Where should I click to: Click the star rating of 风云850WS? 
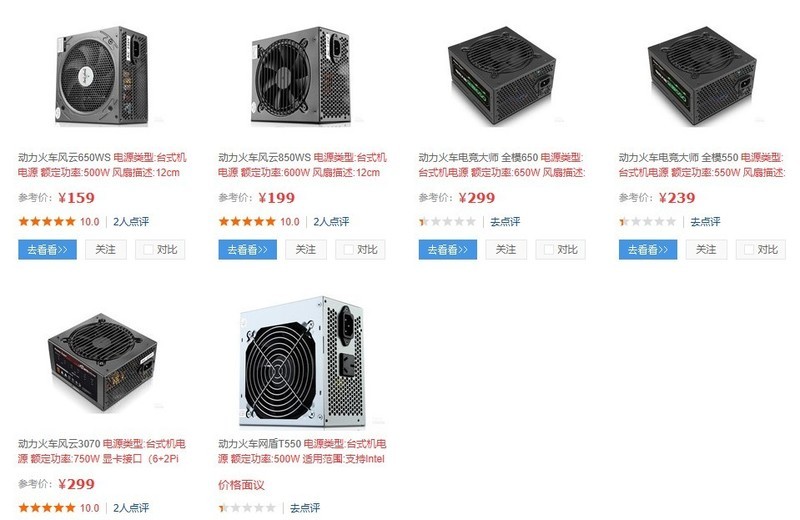pyautogui.click(x=247, y=221)
